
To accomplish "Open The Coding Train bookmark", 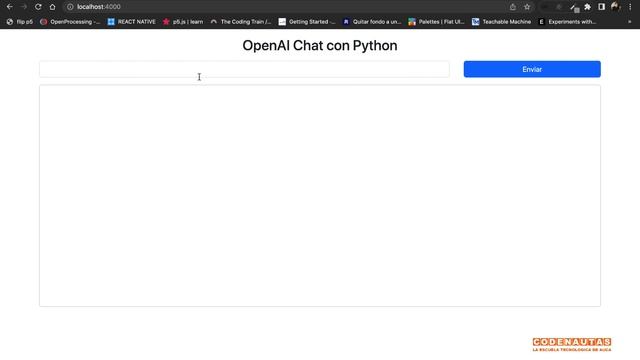I will tap(241, 22).
